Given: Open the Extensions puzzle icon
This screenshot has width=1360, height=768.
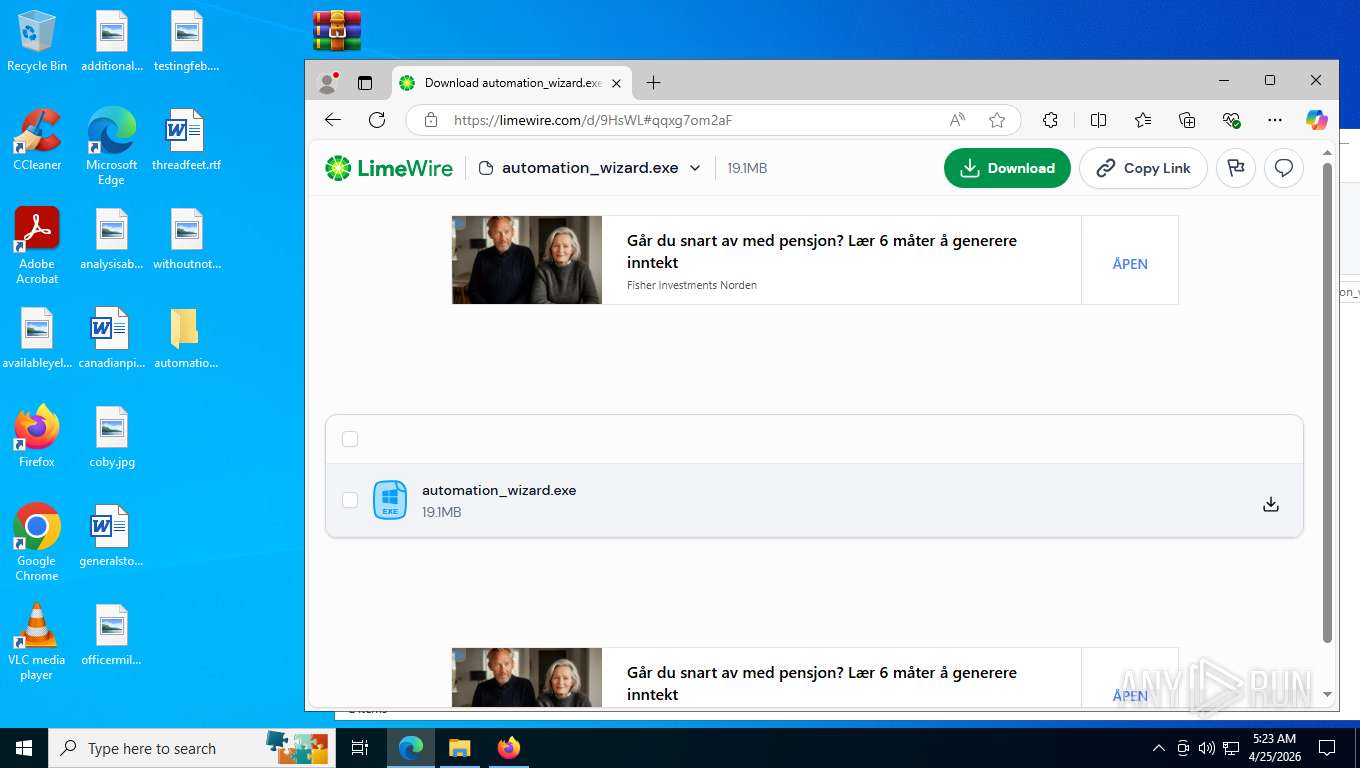Looking at the screenshot, I should point(1050,120).
